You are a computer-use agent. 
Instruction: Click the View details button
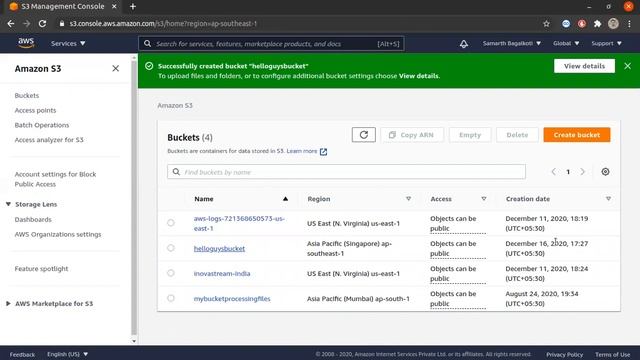[584, 66]
